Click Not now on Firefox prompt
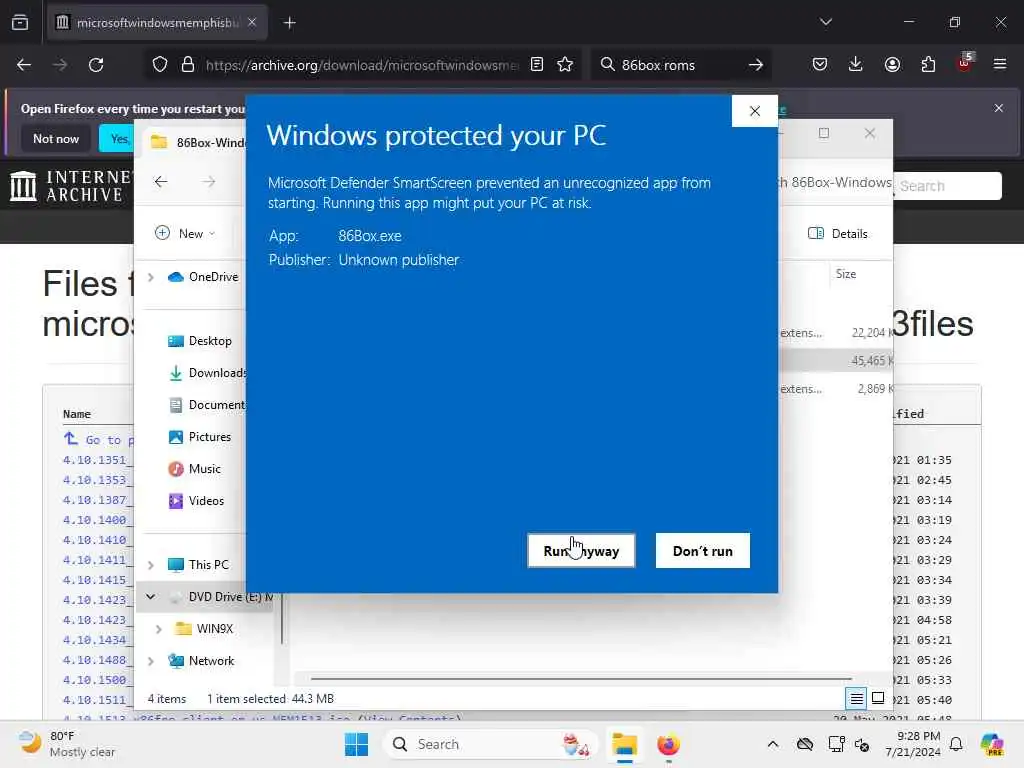This screenshot has width=1024, height=768. (x=56, y=138)
